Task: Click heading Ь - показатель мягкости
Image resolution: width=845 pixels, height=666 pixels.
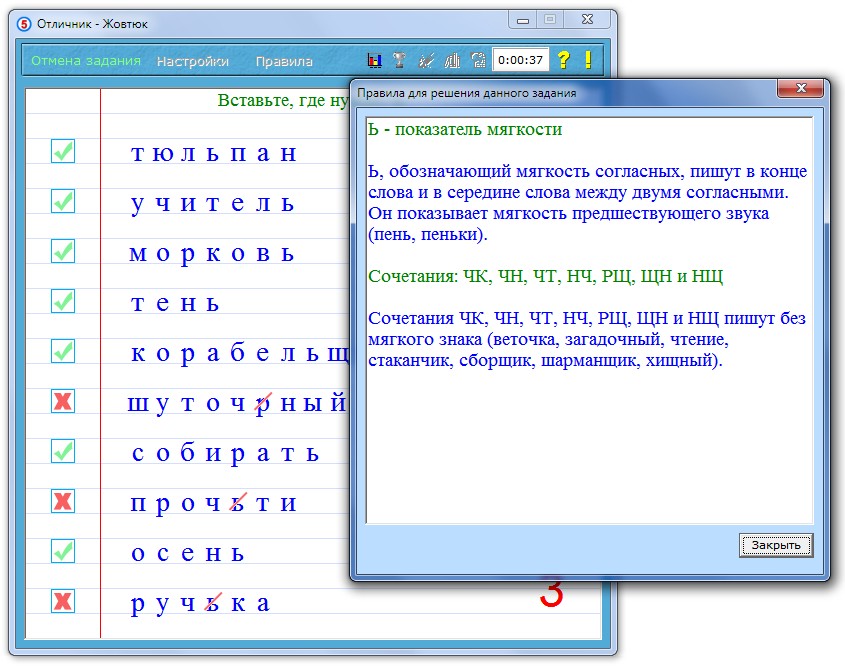Action: click(465, 129)
